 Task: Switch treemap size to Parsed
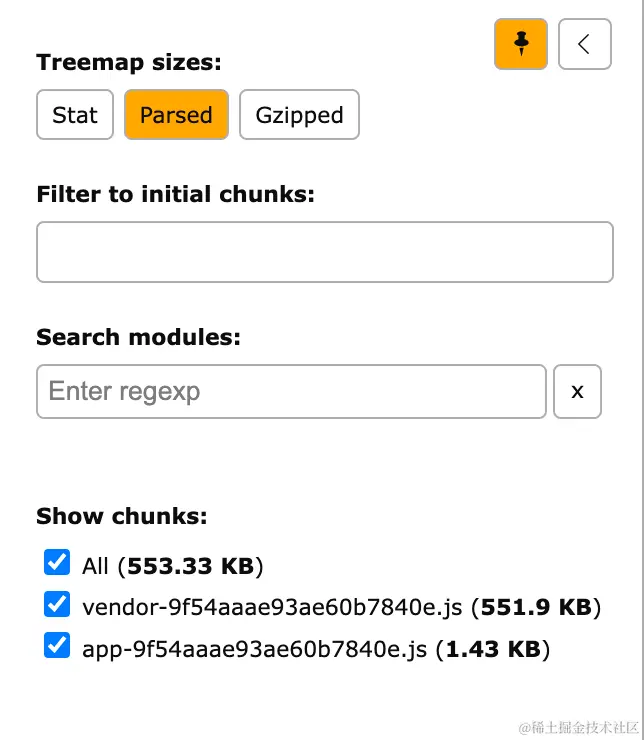pyautogui.click(x=176, y=115)
